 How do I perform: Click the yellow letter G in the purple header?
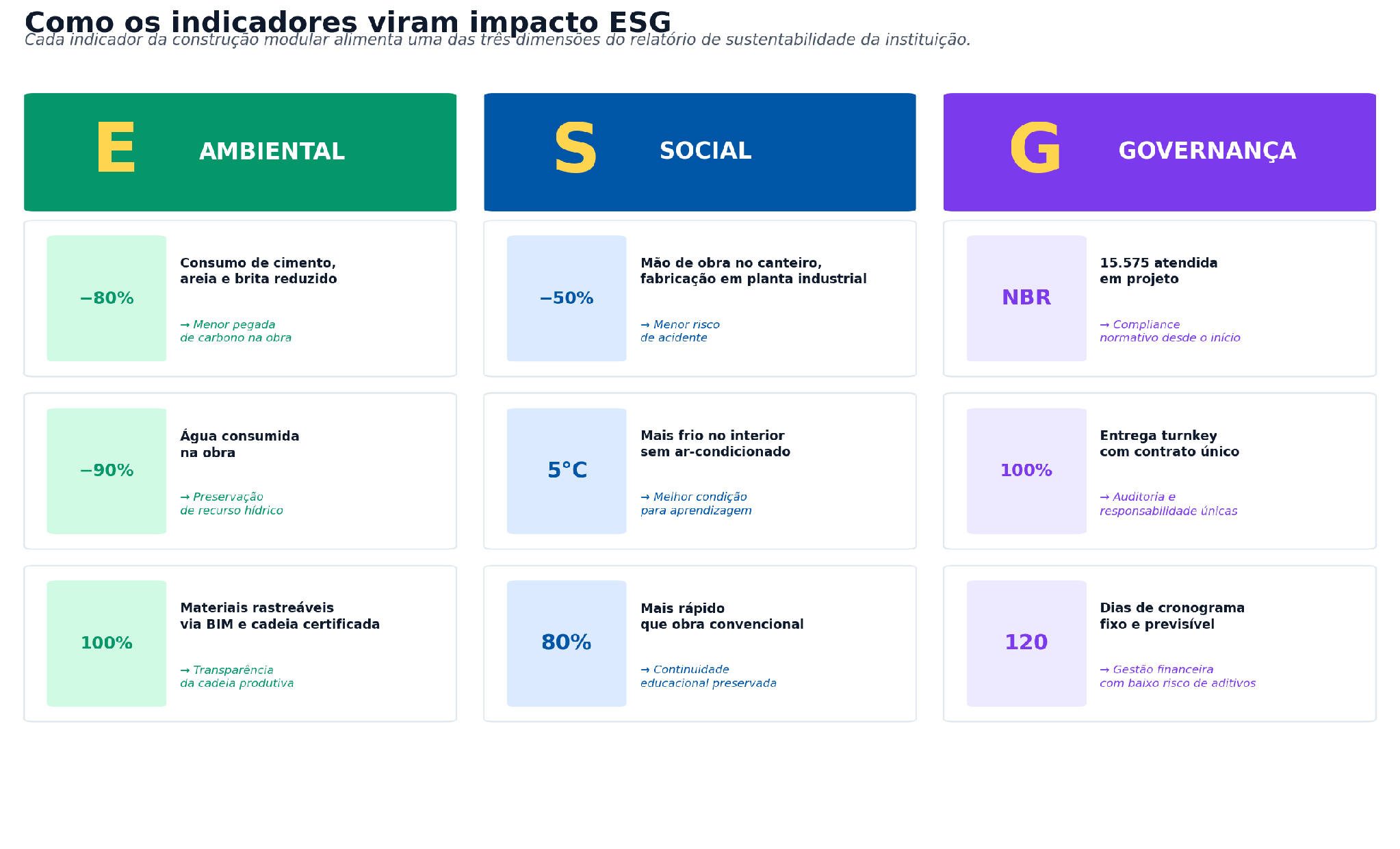pyautogui.click(x=1035, y=148)
